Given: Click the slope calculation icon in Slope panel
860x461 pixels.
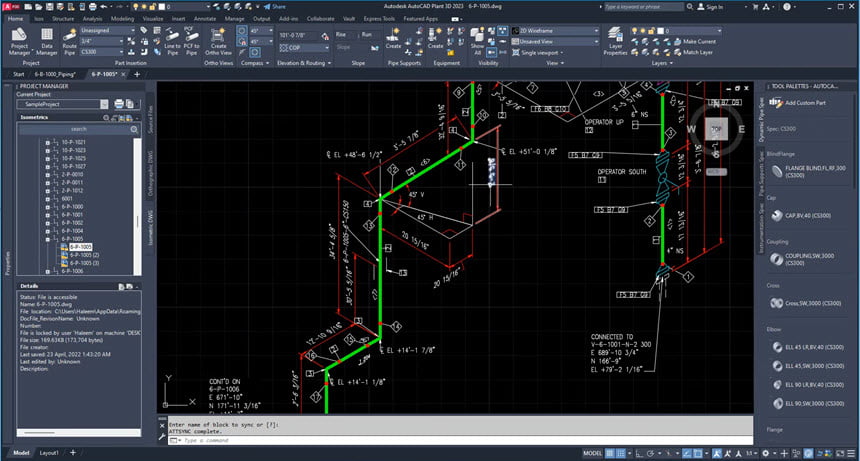Looking at the screenshot, I should [375, 48].
